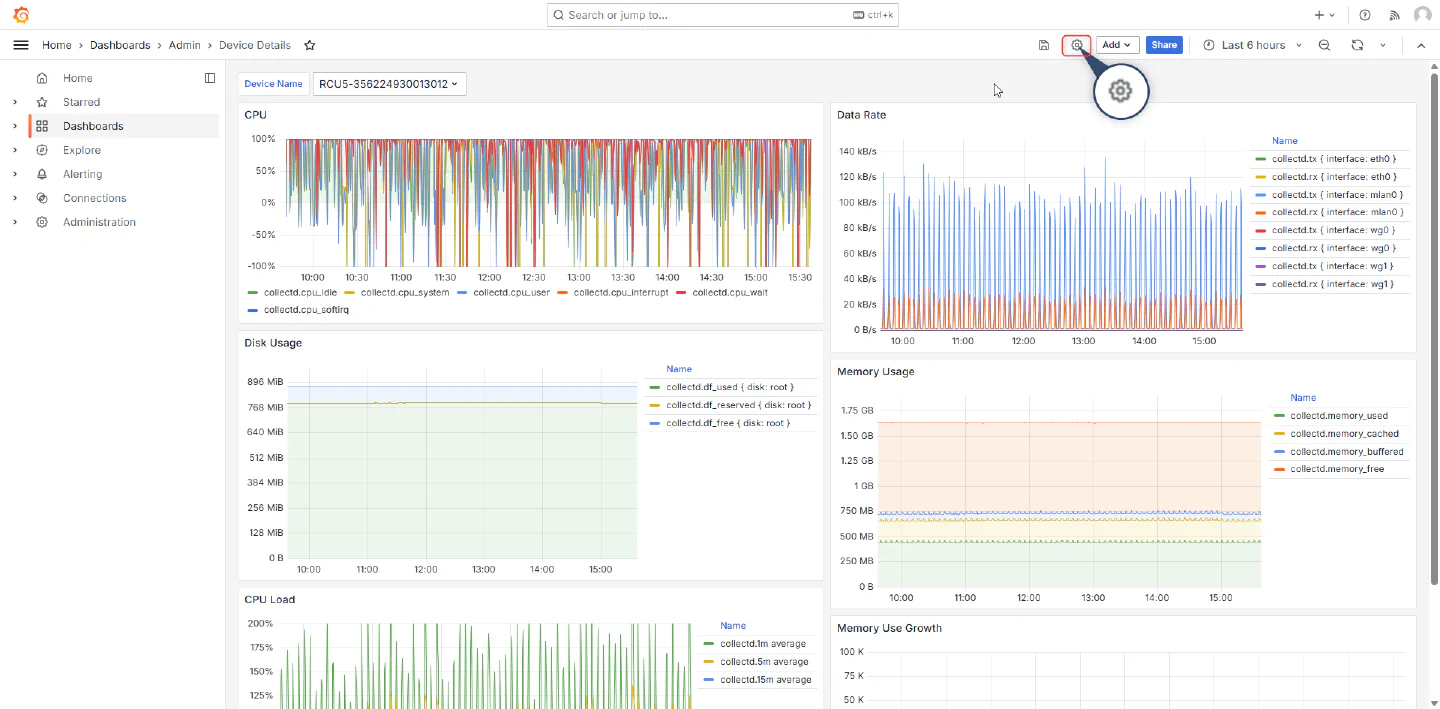This screenshot has height=709, width=1440.
Task: Expand the Starred section arrow
Action: (14, 102)
